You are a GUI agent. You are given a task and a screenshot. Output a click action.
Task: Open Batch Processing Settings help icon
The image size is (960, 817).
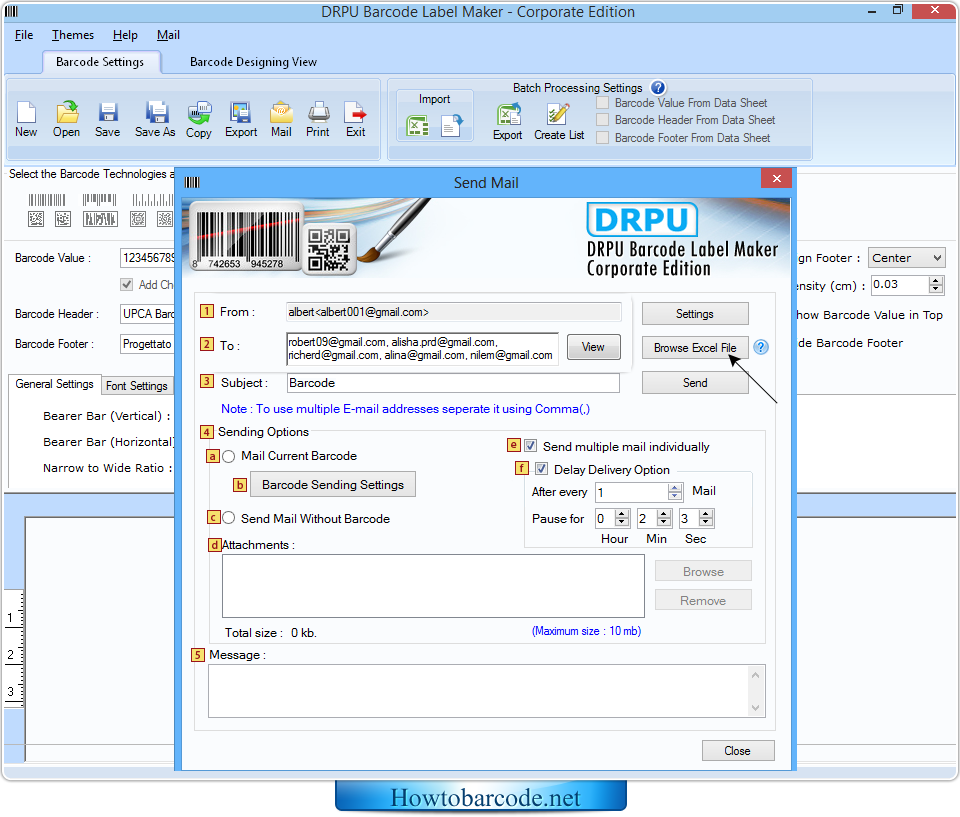pyautogui.click(x=658, y=88)
